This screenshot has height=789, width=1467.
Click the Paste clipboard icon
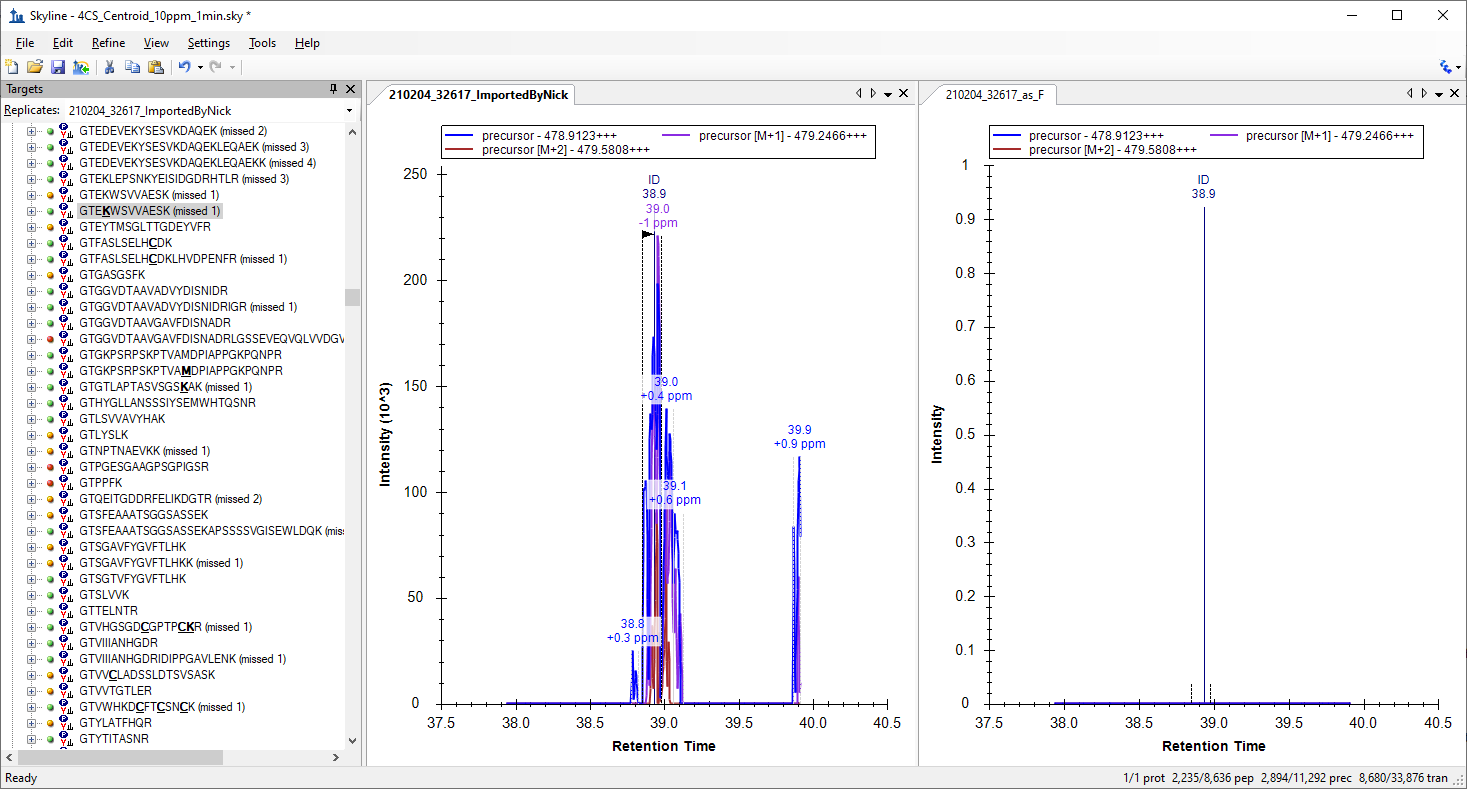point(155,67)
